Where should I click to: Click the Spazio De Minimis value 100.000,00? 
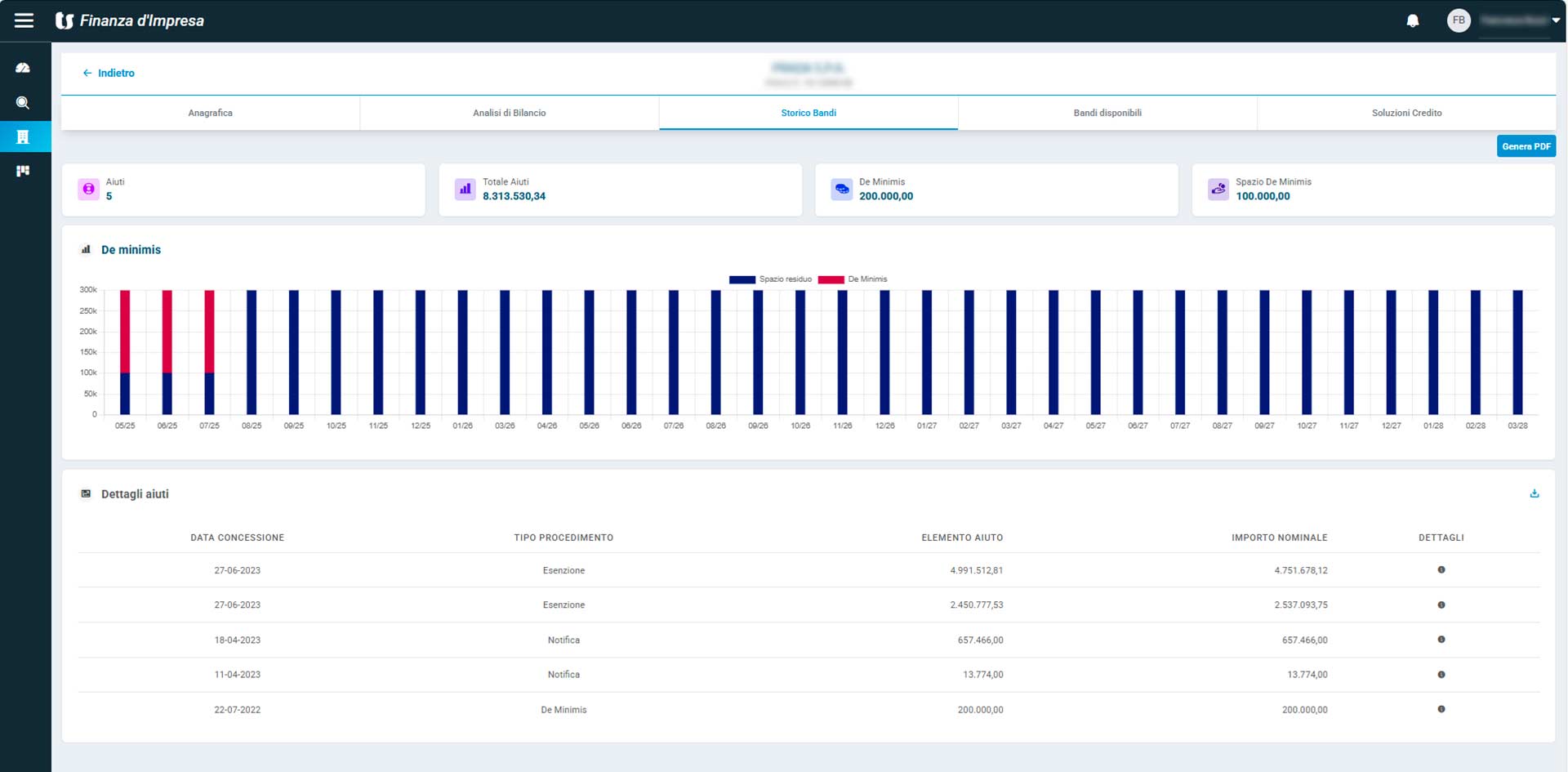pyautogui.click(x=1263, y=196)
